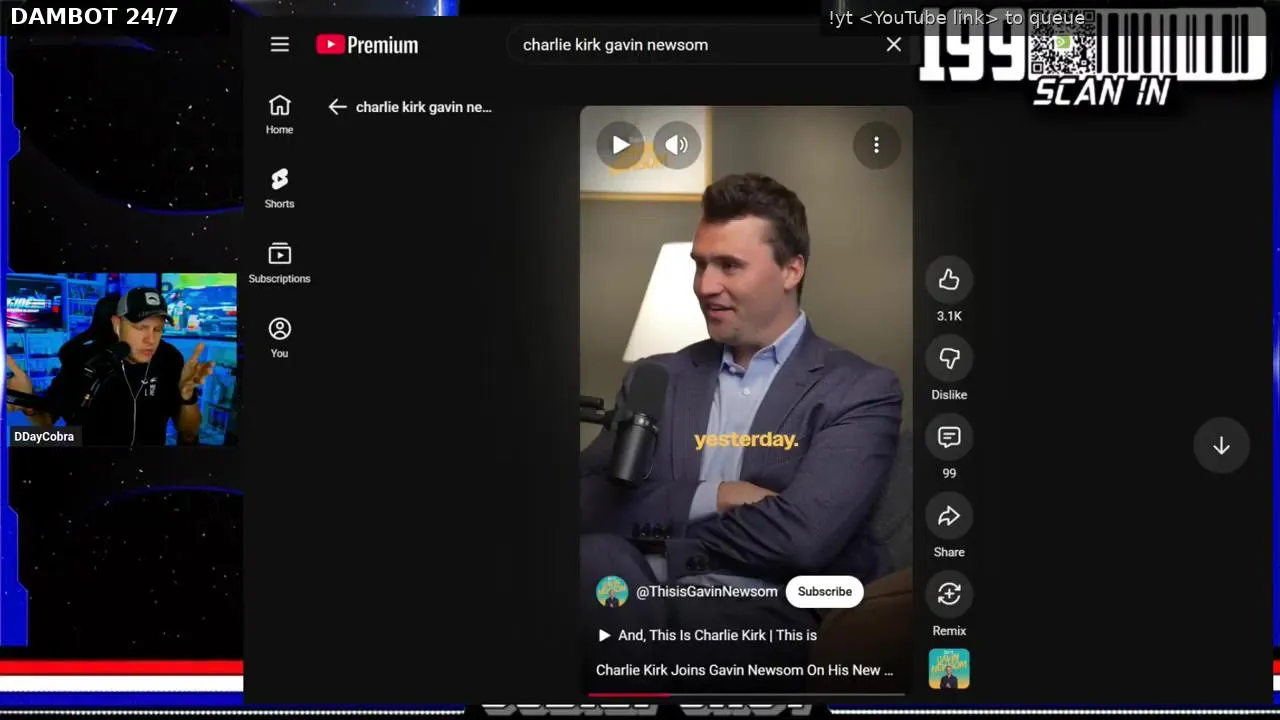Click 'charlie kirk gavin ne...' header text
Image resolution: width=1280 pixels, height=720 pixels.
(x=424, y=107)
